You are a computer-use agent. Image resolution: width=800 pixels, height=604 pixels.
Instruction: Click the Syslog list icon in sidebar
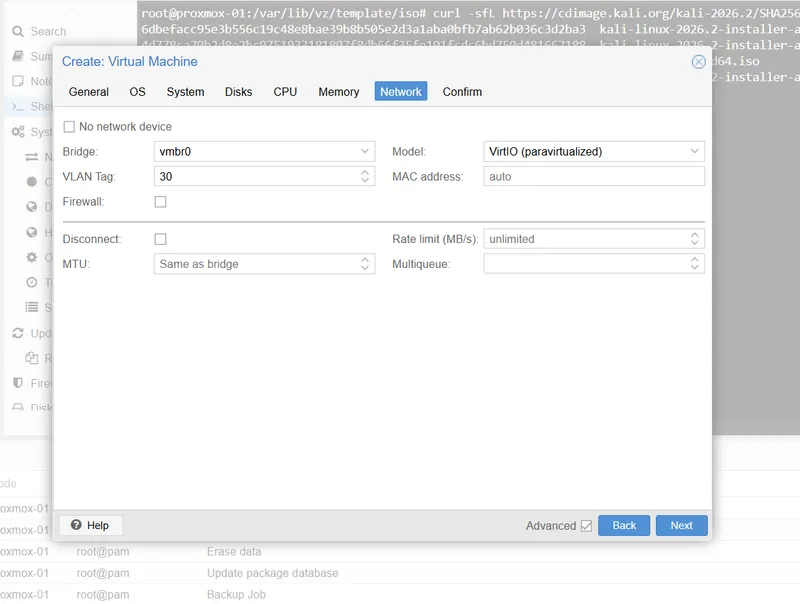click(32, 307)
